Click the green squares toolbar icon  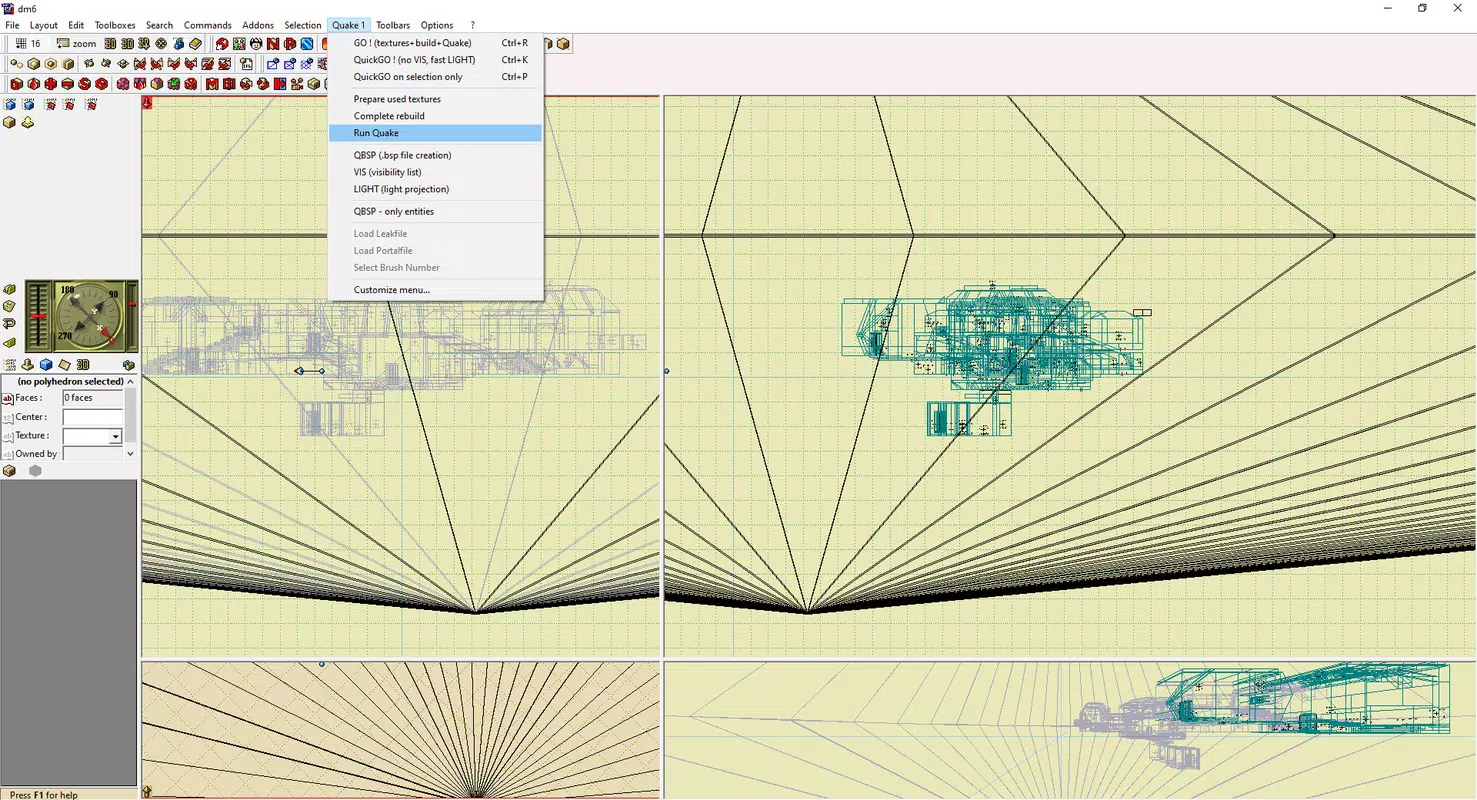click(239, 43)
